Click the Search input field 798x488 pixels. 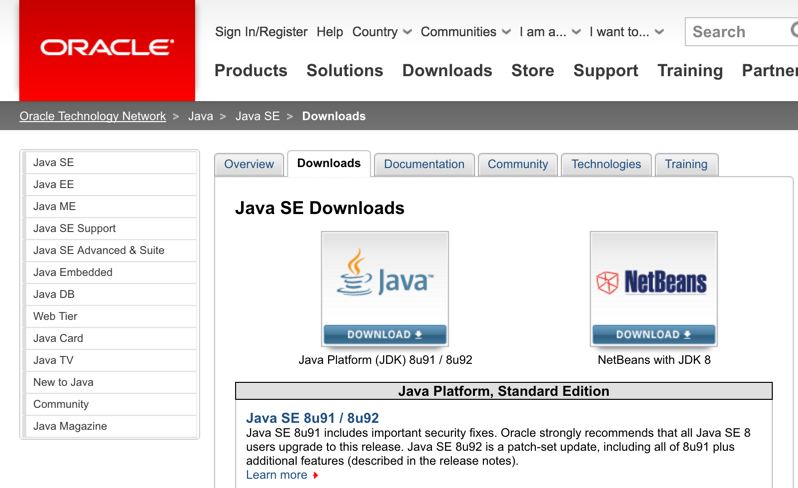click(741, 32)
